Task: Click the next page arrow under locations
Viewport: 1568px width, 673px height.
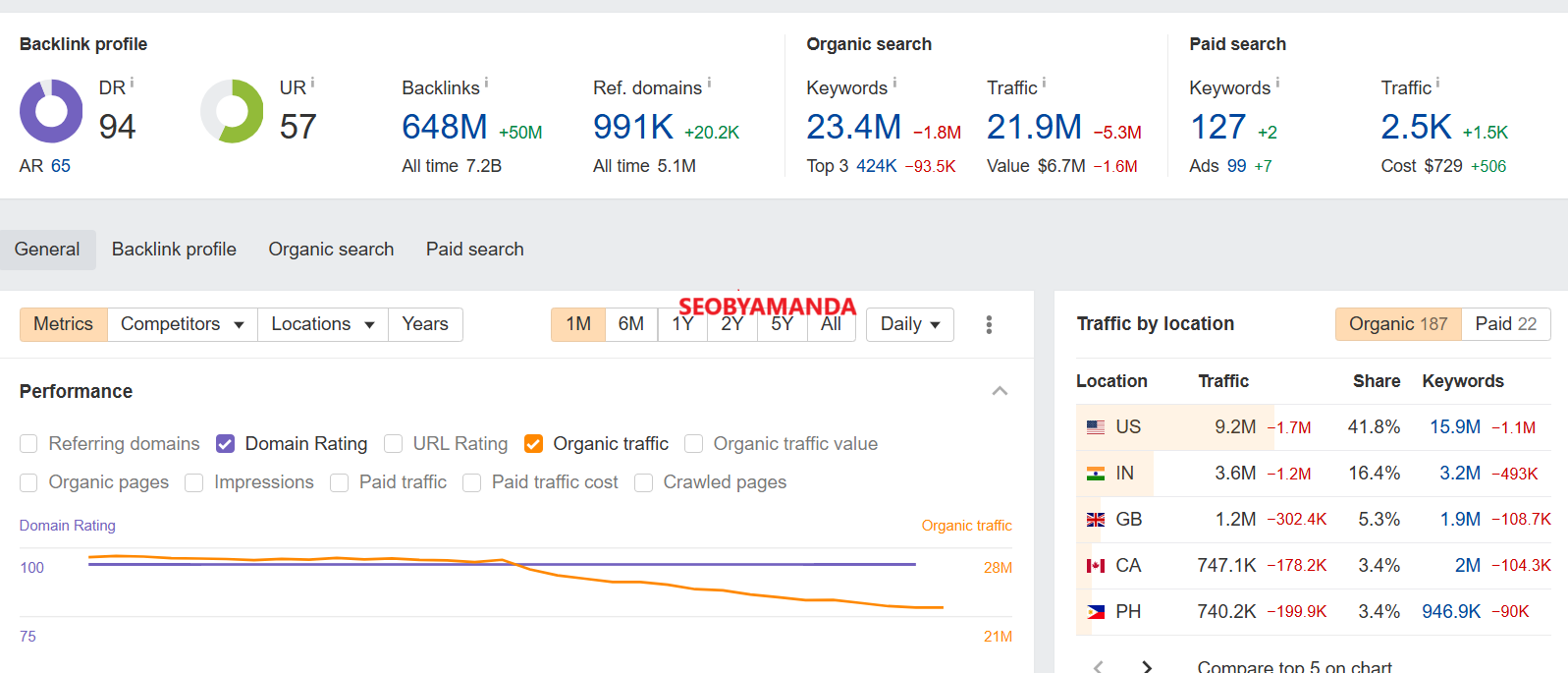Action: tap(1147, 666)
